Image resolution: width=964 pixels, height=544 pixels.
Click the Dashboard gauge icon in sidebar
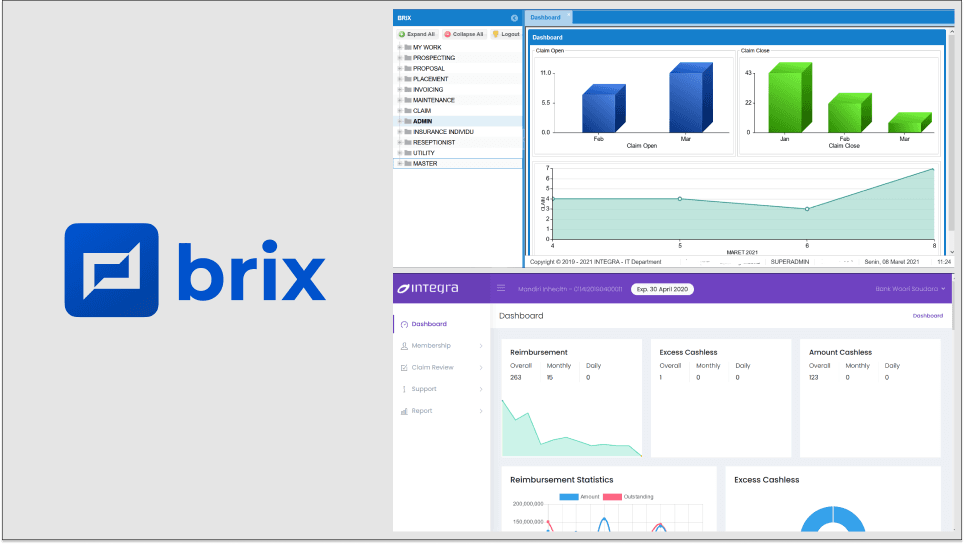point(404,324)
